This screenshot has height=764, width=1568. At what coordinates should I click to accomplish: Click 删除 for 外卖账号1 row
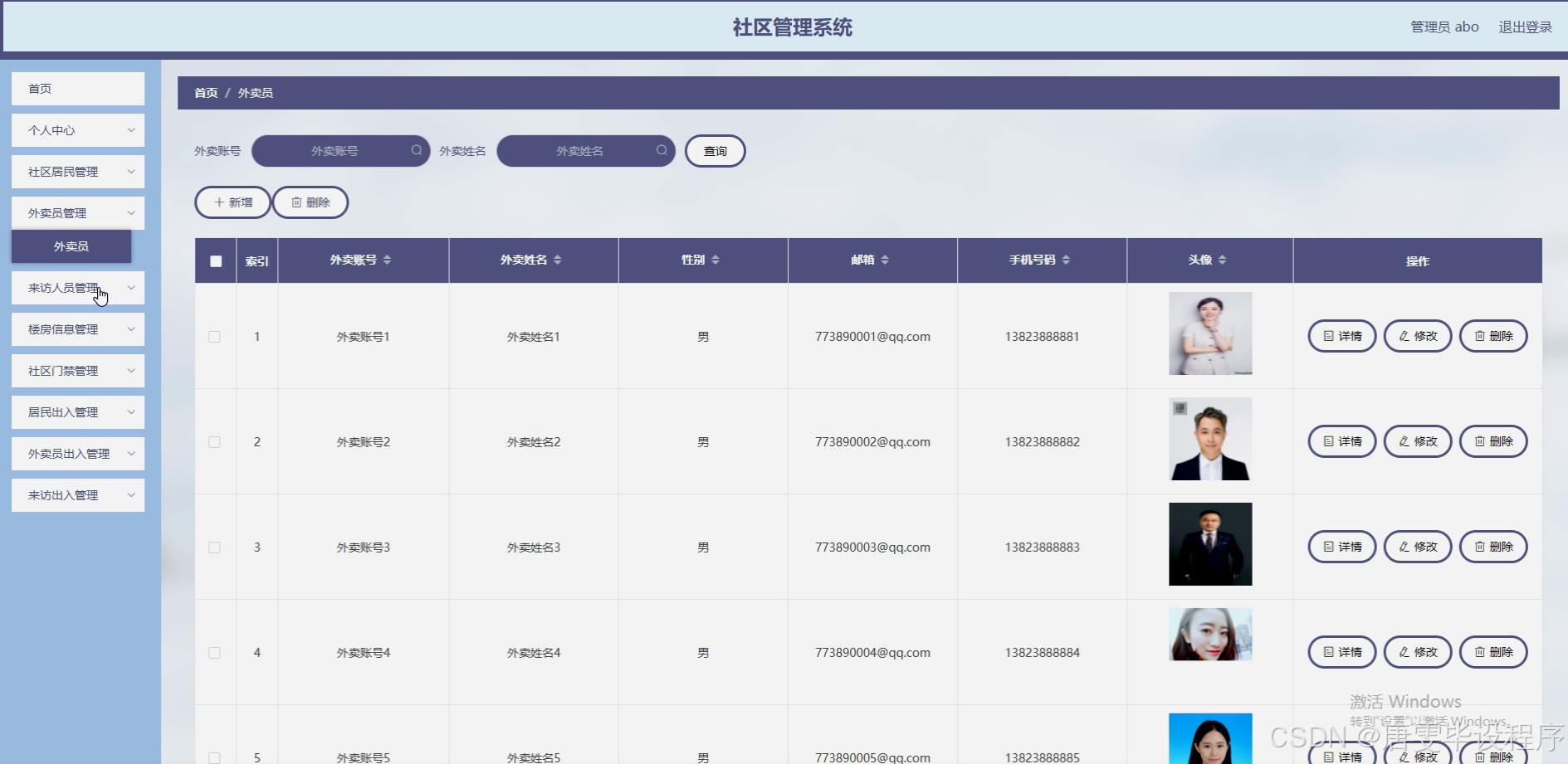[x=1493, y=336]
